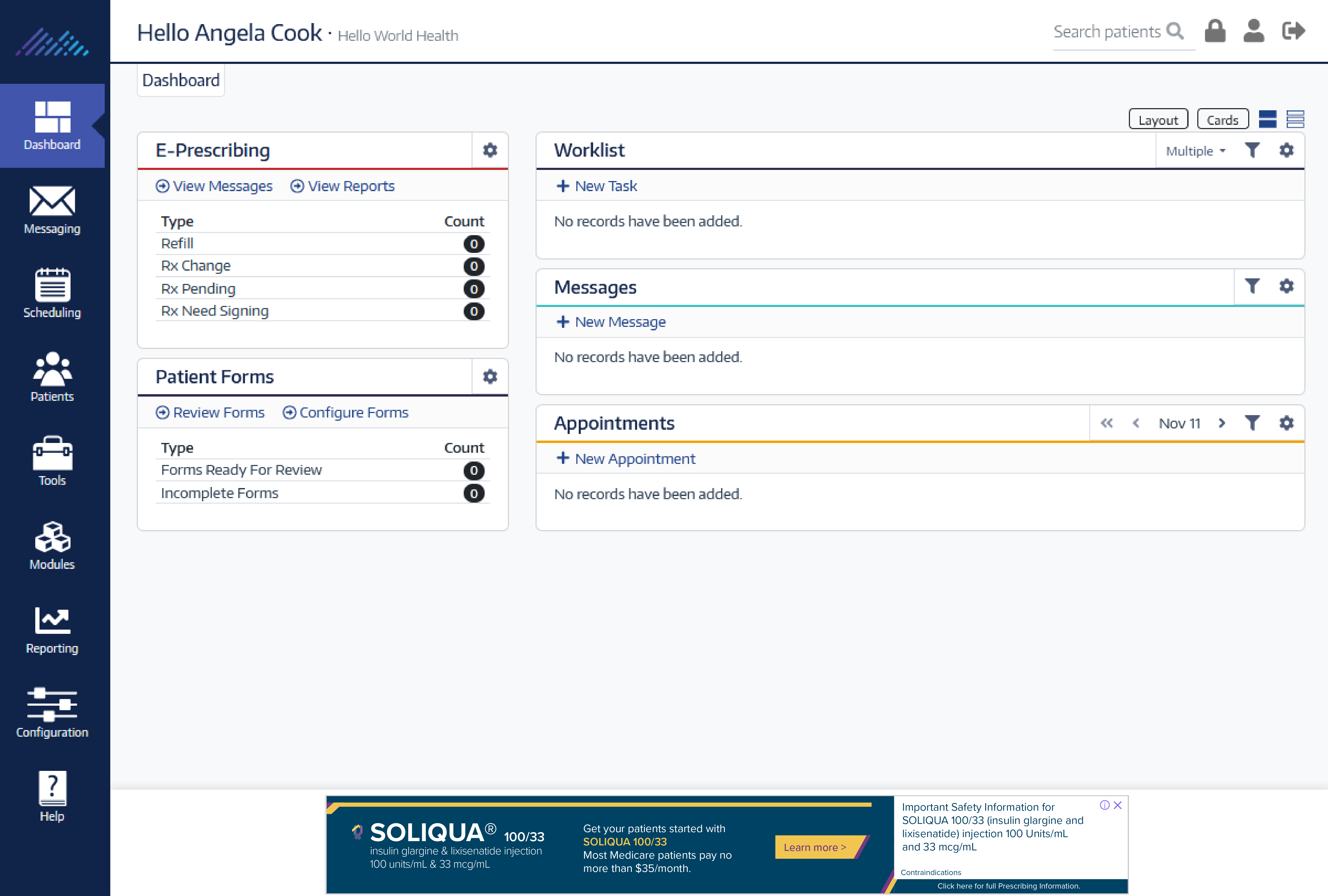Open E-Prescribing card settings gear

click(490, 150)
